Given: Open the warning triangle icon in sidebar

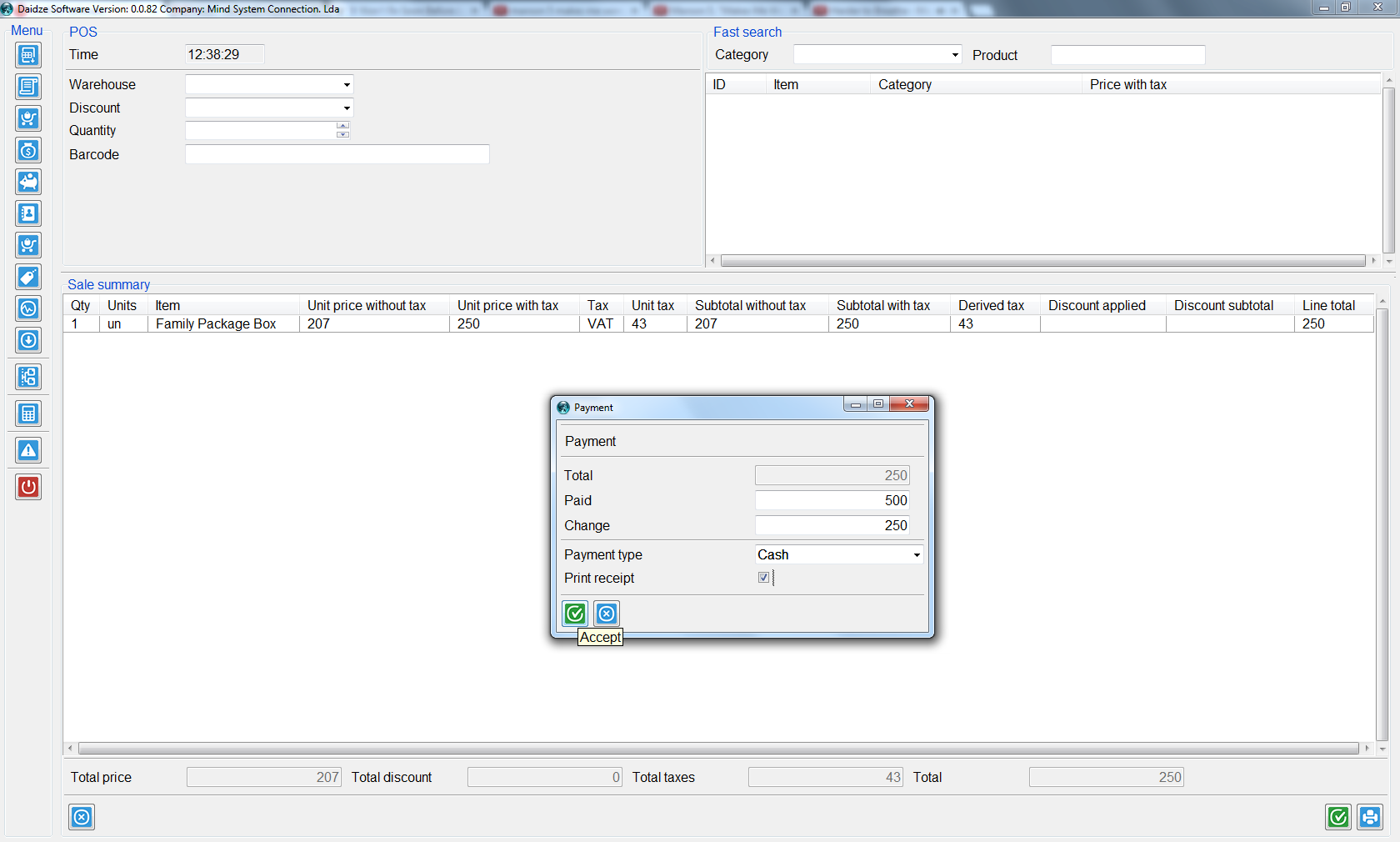Looking at the screenshot, I should click(28, 451).
